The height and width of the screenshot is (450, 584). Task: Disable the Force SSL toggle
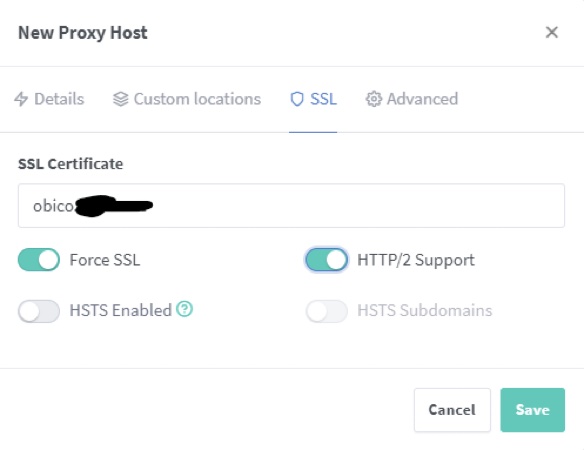pos(39,260)
